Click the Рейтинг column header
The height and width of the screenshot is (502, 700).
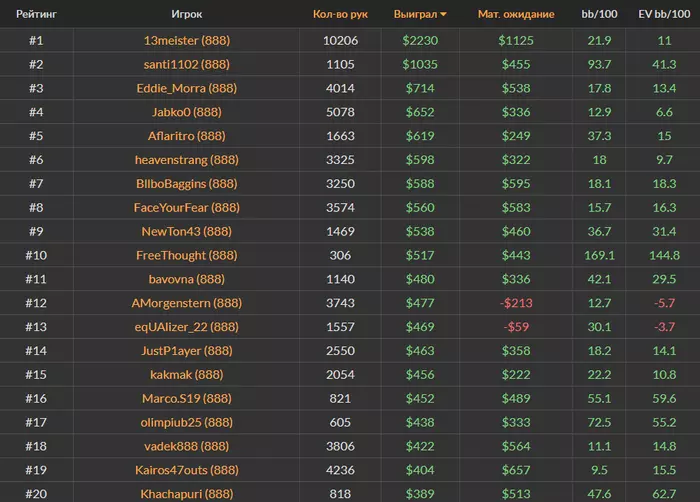tap(36, 14)
